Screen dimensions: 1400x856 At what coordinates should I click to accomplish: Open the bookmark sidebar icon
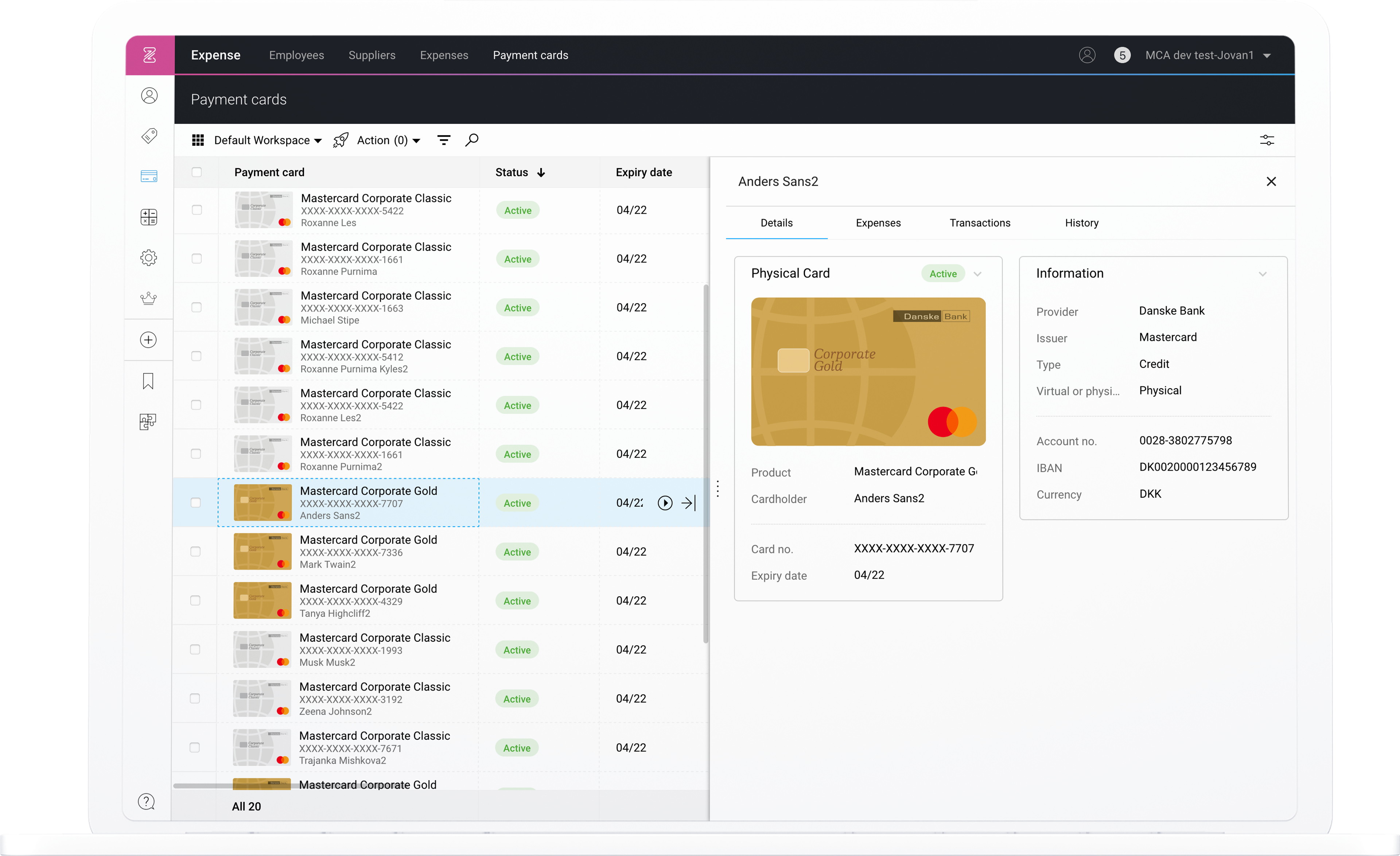[148, 381]
